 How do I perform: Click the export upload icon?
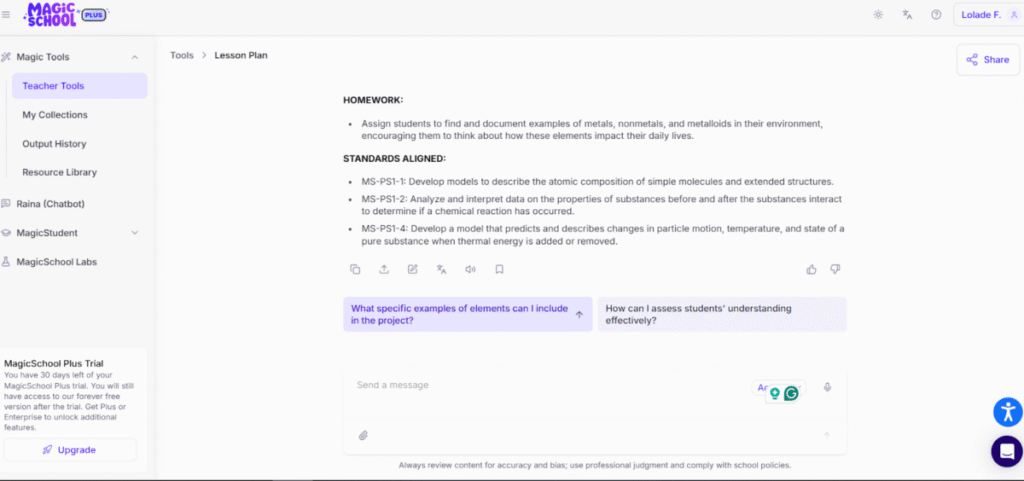pyautogui.click(x=384, y=269)
